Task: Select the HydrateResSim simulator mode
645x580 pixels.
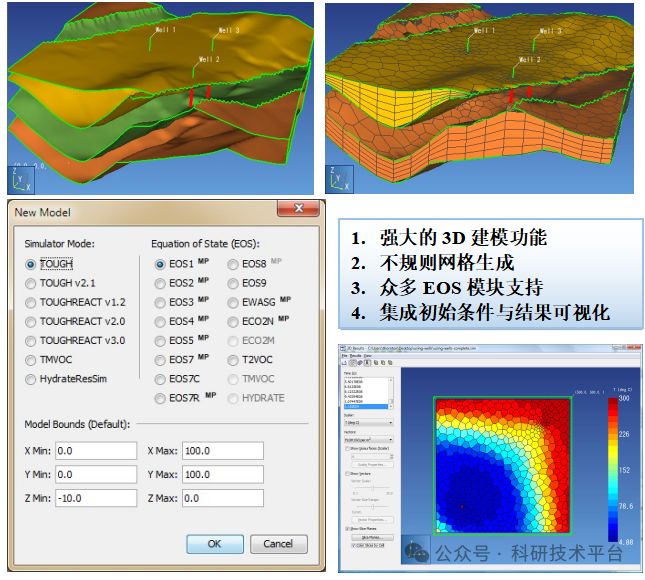Action: click(30, 379)
